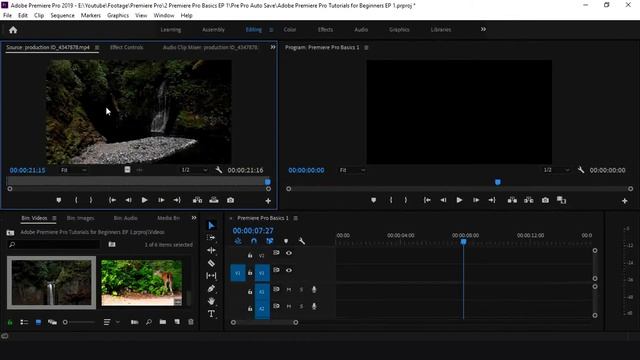Open the Sequence menu
This screenshot has width=640, height=360.
[62, 16]
